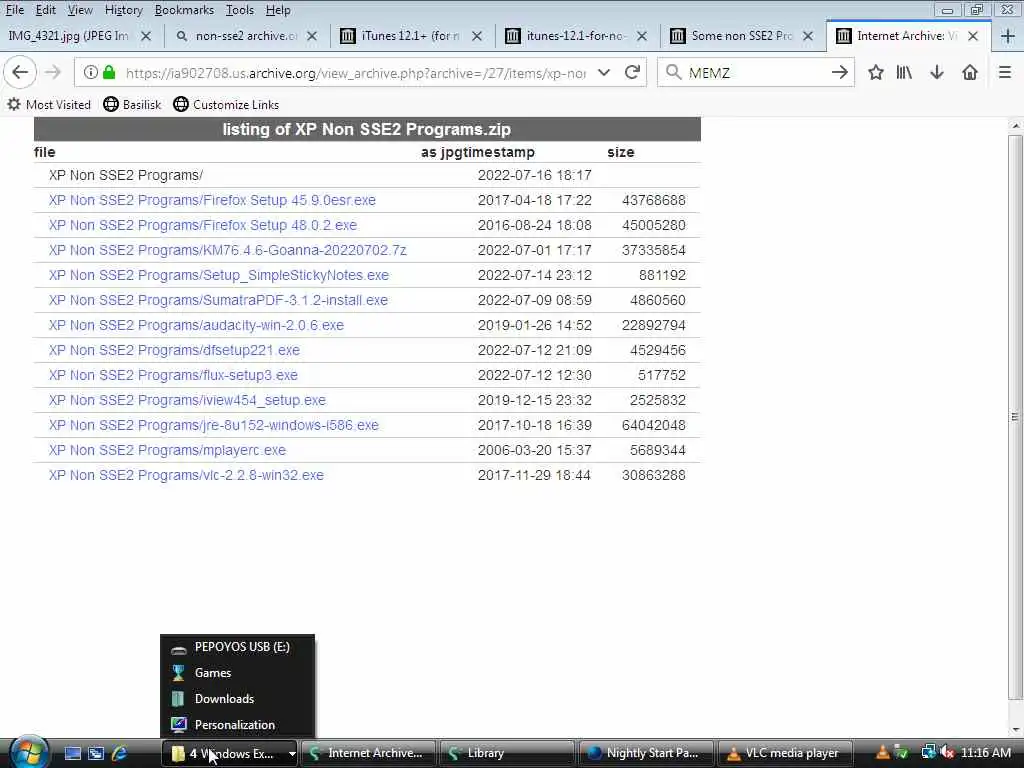Open the hamburger application menu
Viewport: 1024px width, 768px height.
click(1005, 72)
